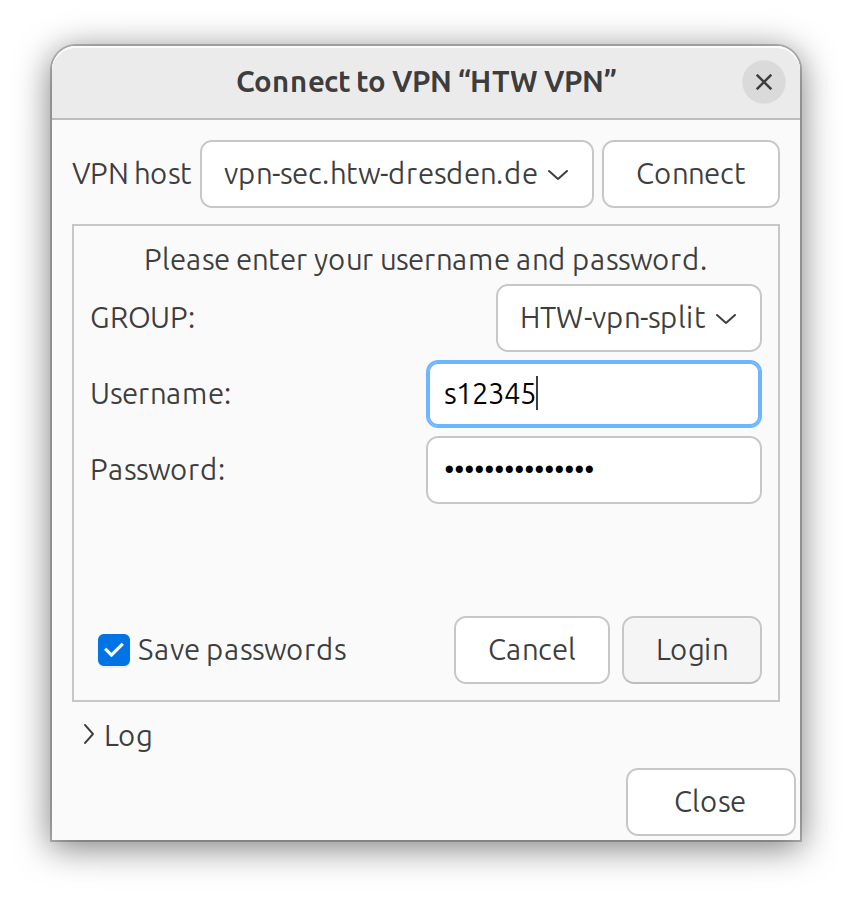Screen dimensions: 852x898
Task: Click the "Save passwords" label text
Action: pos(242,650)
